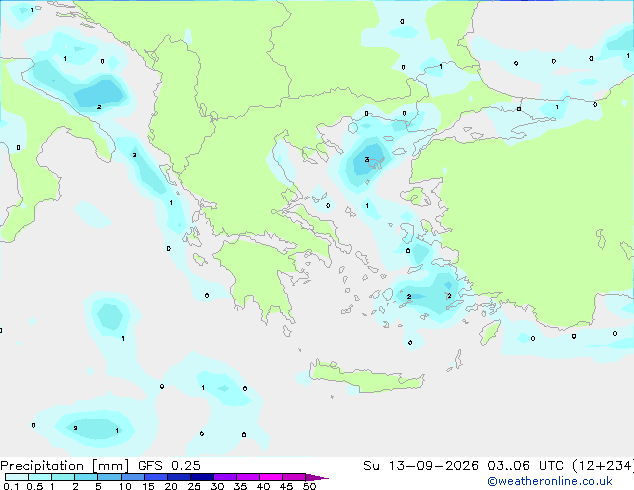Select the Peloponnese peninsula landmass

click(x=261, y=275)
